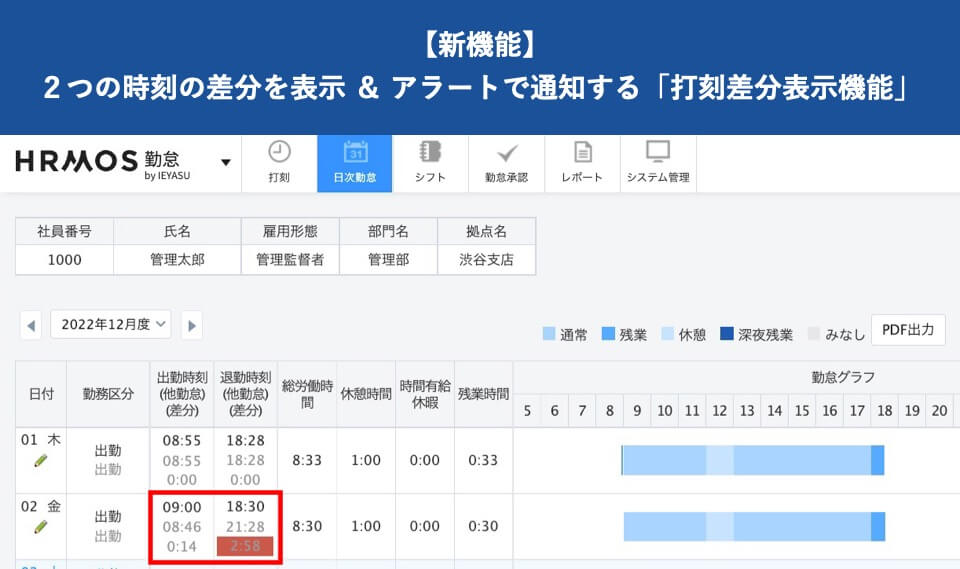This screenshot has width=960, height=569.
Task: Click the 0:30 overtime cell
Action: (483, 526)
